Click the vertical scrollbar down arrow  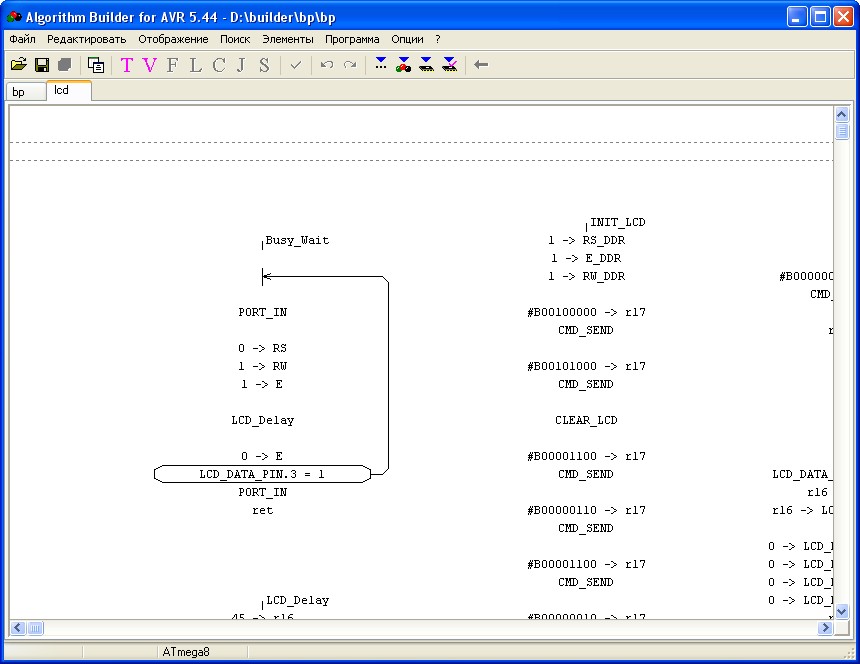point(842,611)
